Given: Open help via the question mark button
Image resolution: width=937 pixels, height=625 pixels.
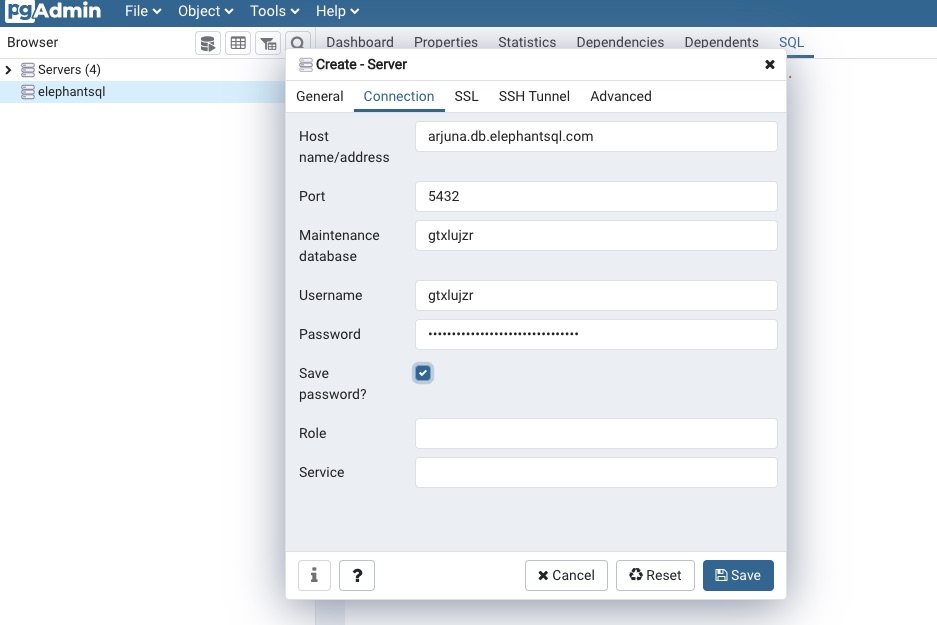Looking at the screenshot, I should (x=357, y=575).
